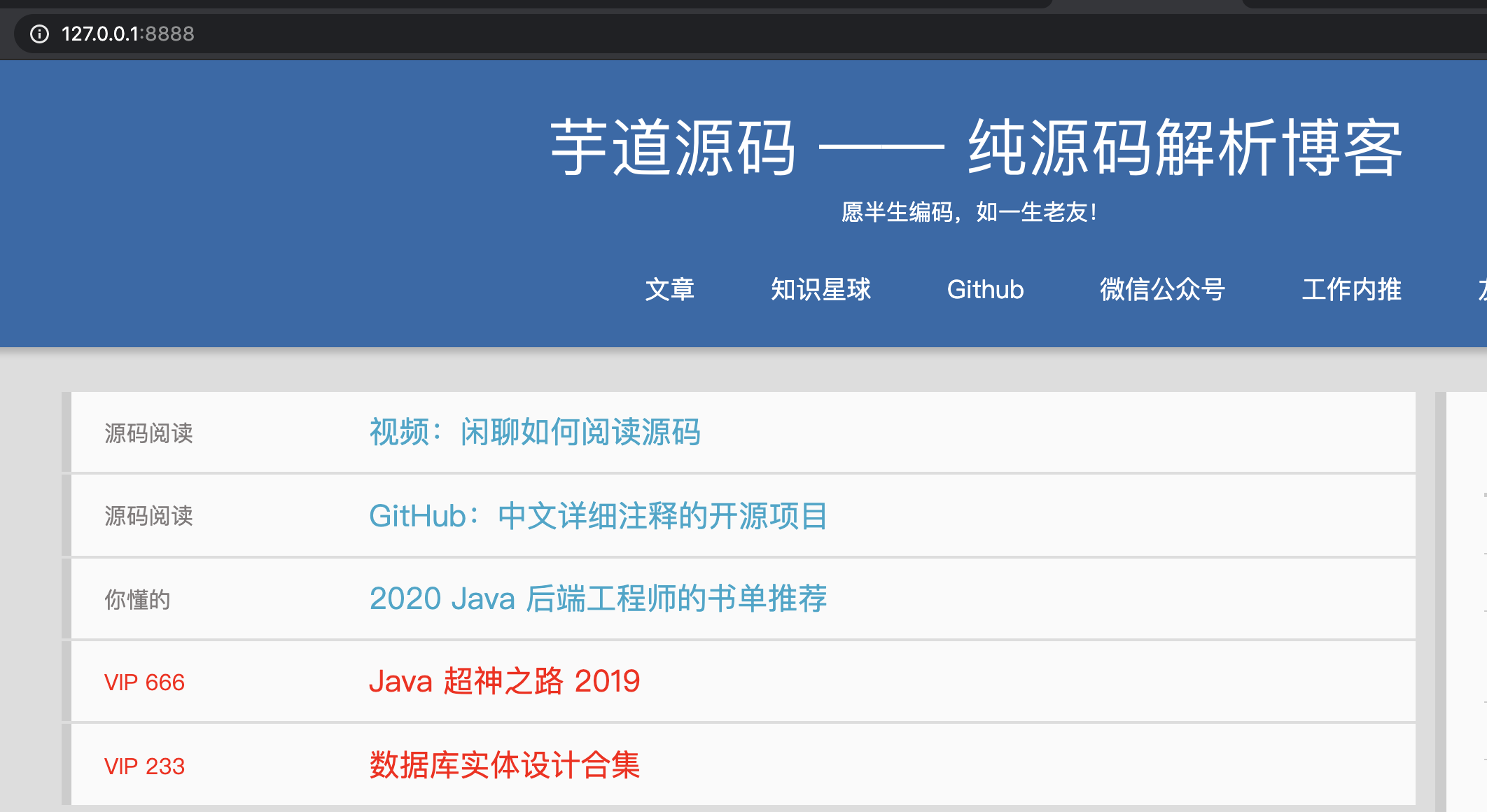Image resolution: width=1487 pixels, height=812 pixels.
Task: Click the VIP 233 category label
Action: pos(144,766)
